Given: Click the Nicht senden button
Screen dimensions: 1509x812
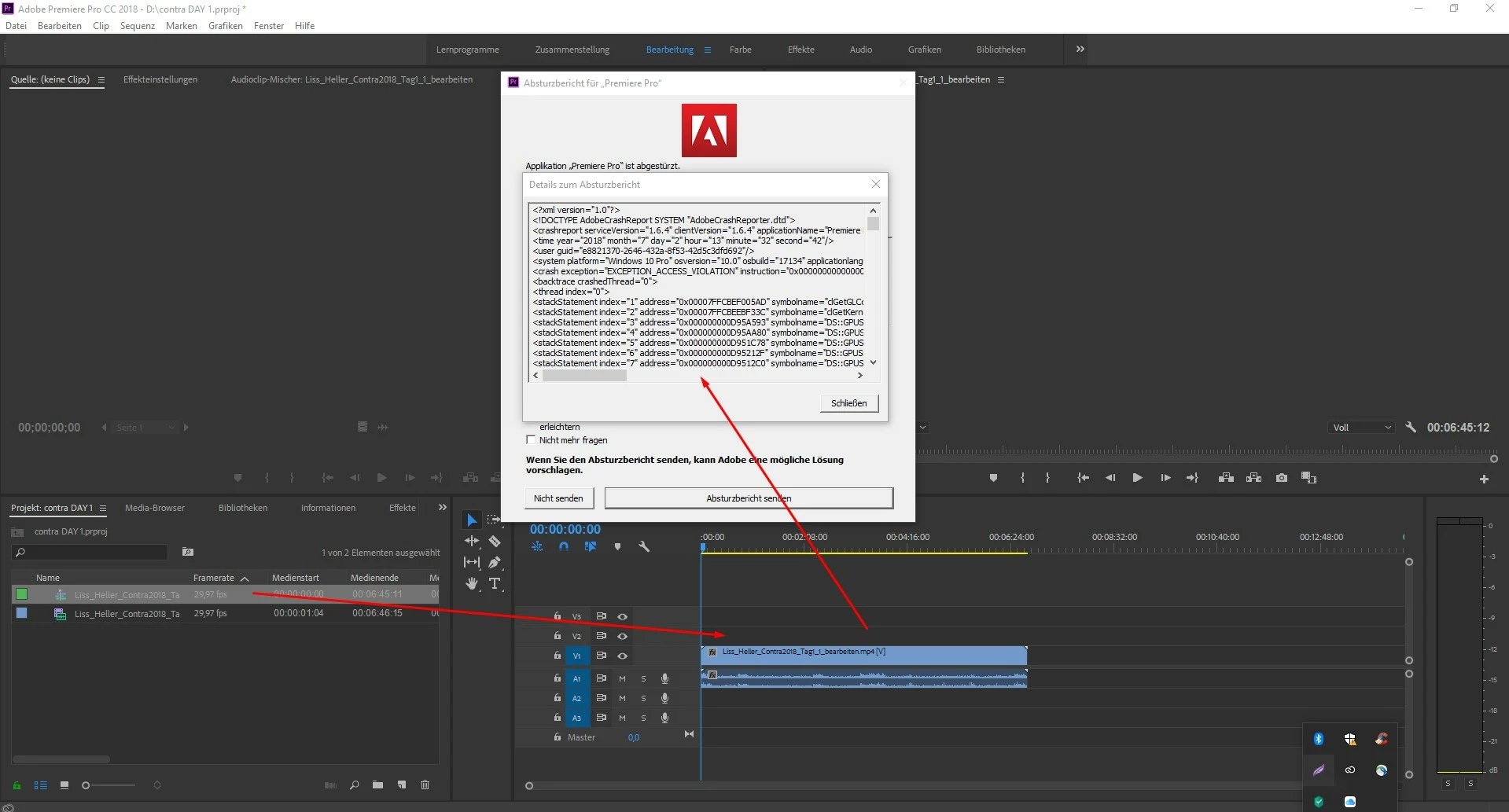Looking at the screenshot, I should click(558, 498).
